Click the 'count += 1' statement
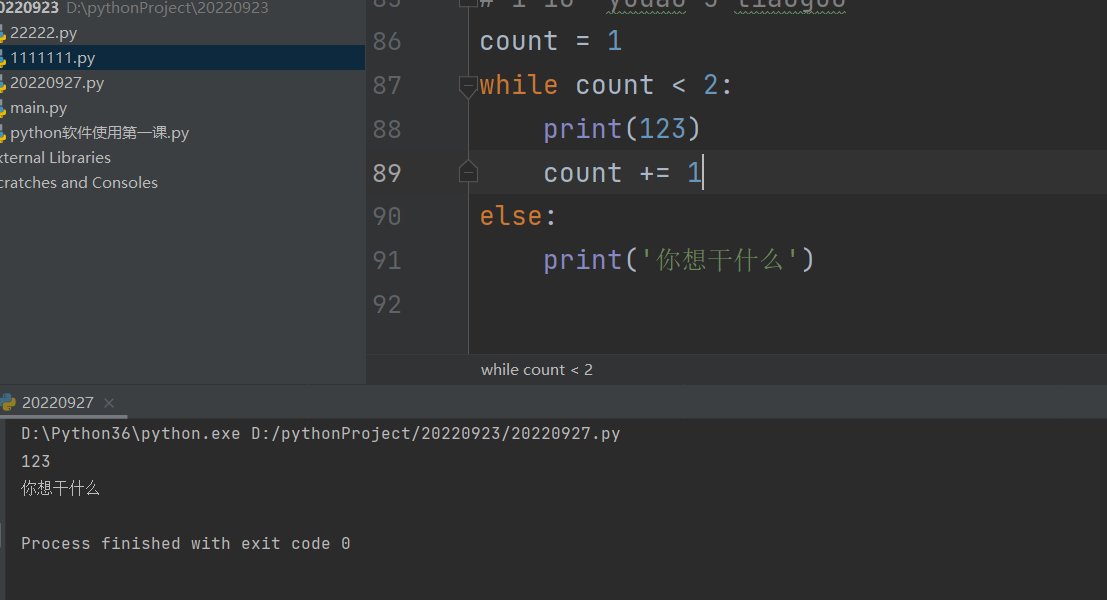The height and width of the screenshot is (600, 1107). coord(623,173)
